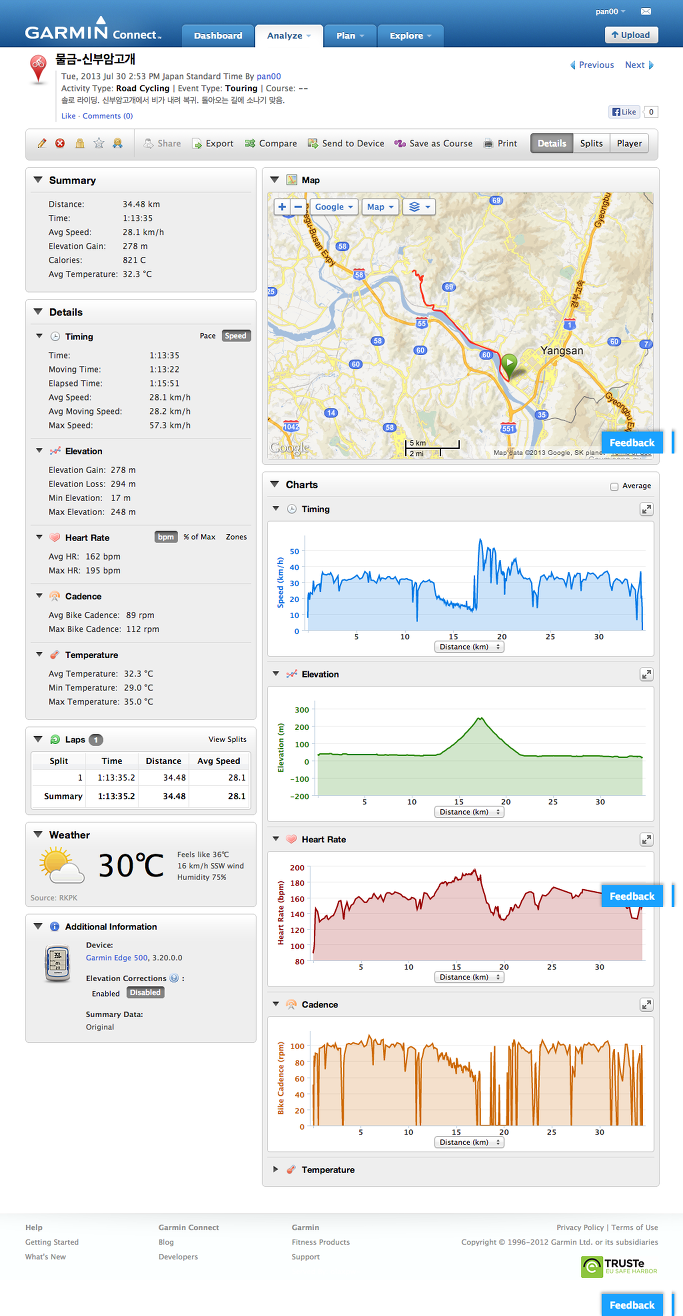Open the Google map provider dropdown
Image resolution: width=683 pixels, height=1316 pixels.
coord(333,207)
